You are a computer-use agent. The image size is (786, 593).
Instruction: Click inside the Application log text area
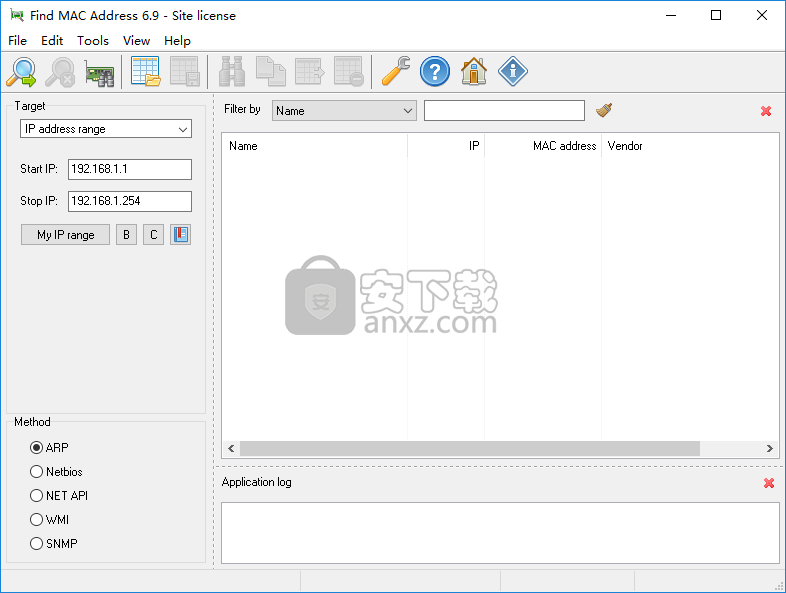500,533
